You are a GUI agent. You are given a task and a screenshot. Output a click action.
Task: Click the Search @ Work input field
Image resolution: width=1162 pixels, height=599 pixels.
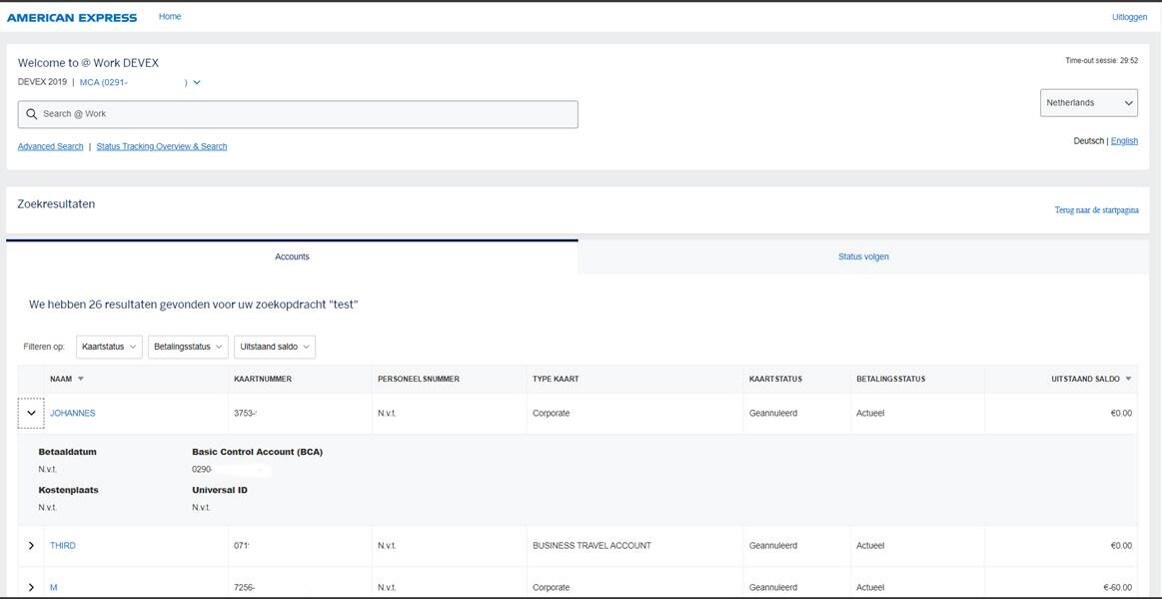300,114
